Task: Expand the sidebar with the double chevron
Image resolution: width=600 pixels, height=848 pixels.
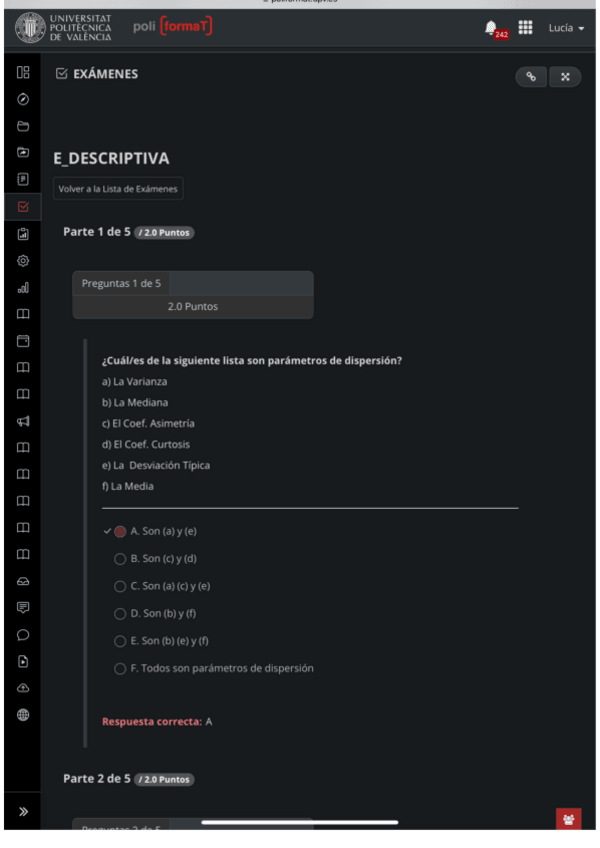Action: pyautogui.click(x=23, y=811)
